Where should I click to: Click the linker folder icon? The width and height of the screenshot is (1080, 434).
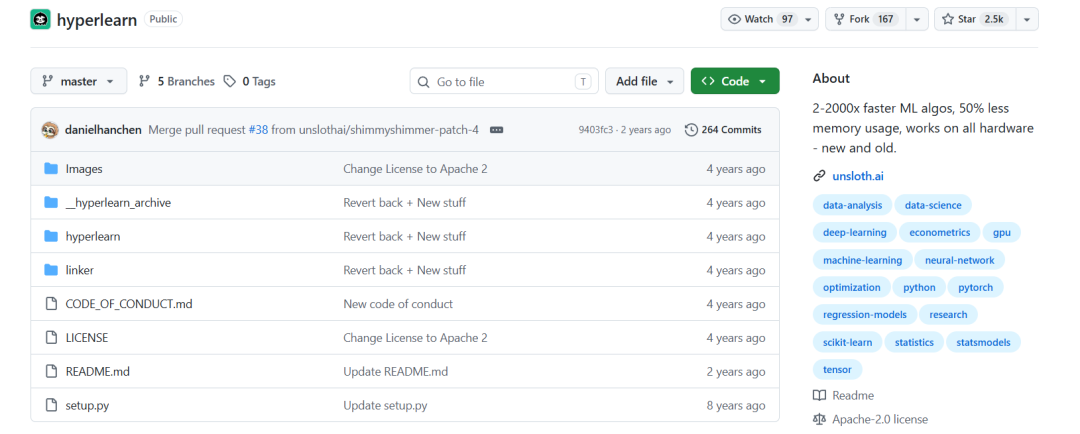(50, 270)
